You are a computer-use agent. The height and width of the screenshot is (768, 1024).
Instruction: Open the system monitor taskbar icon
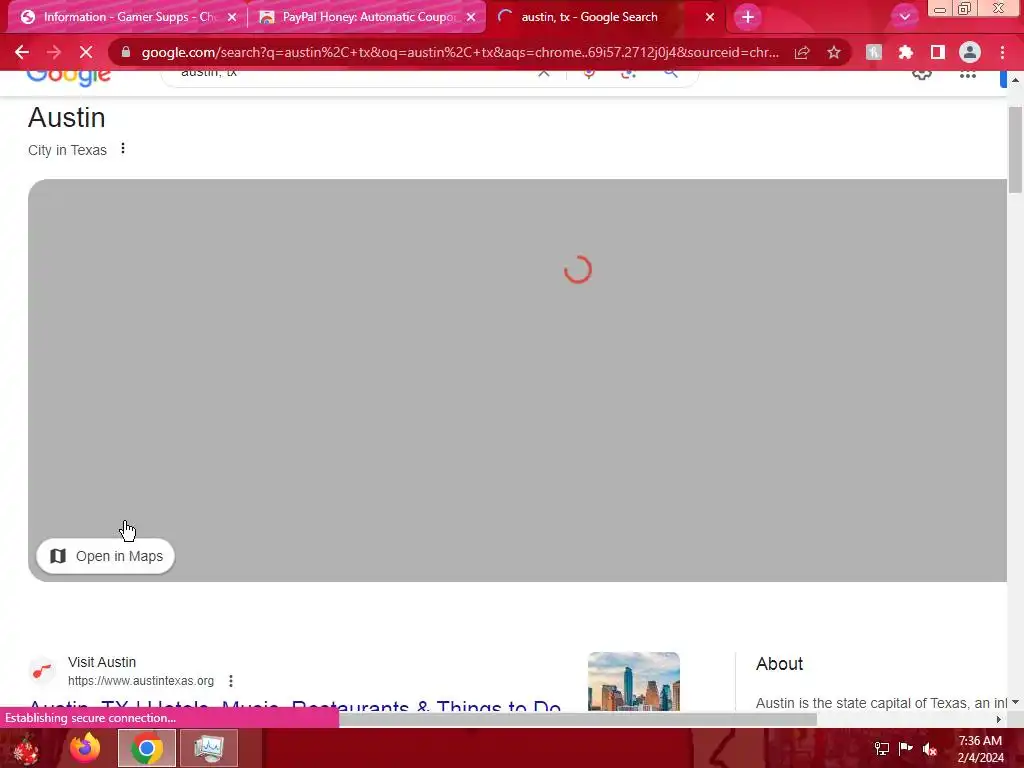click(x=209, y=748)
